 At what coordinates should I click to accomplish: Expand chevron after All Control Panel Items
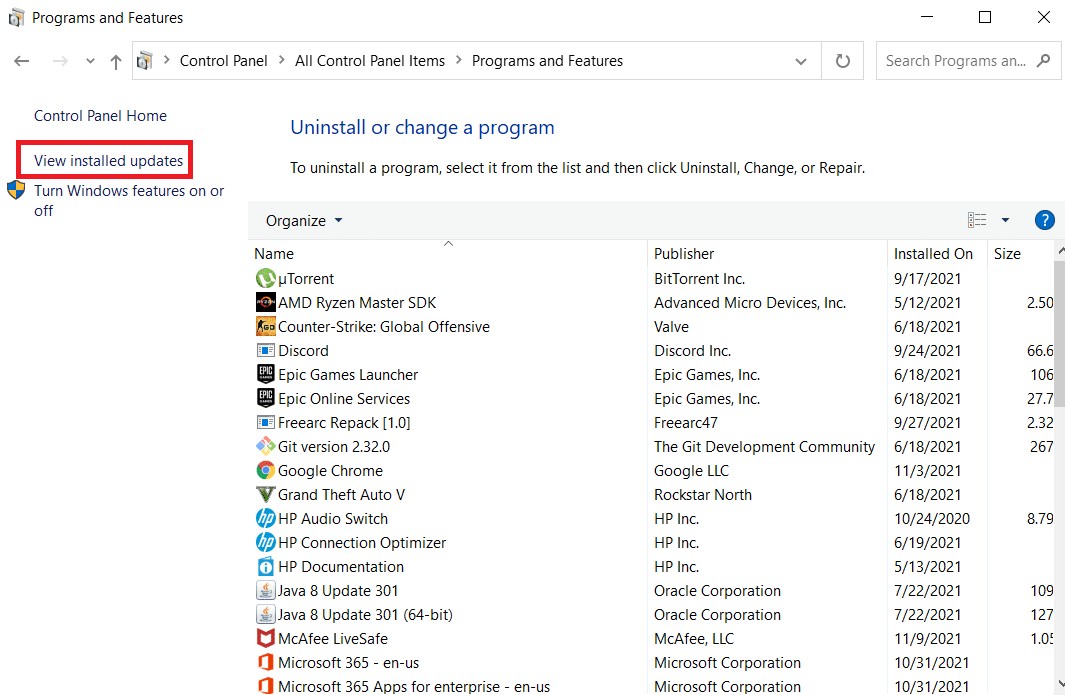coord(458,60)
